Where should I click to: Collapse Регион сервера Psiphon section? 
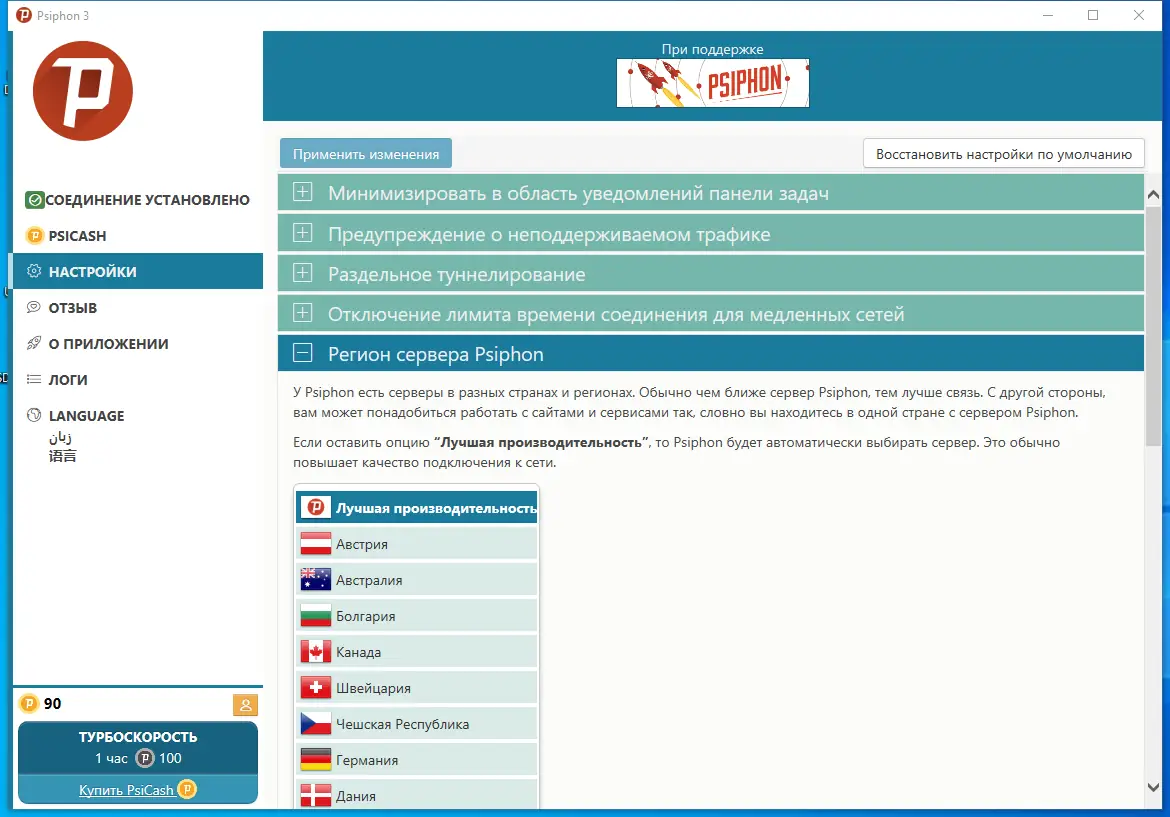coord(710,354)
